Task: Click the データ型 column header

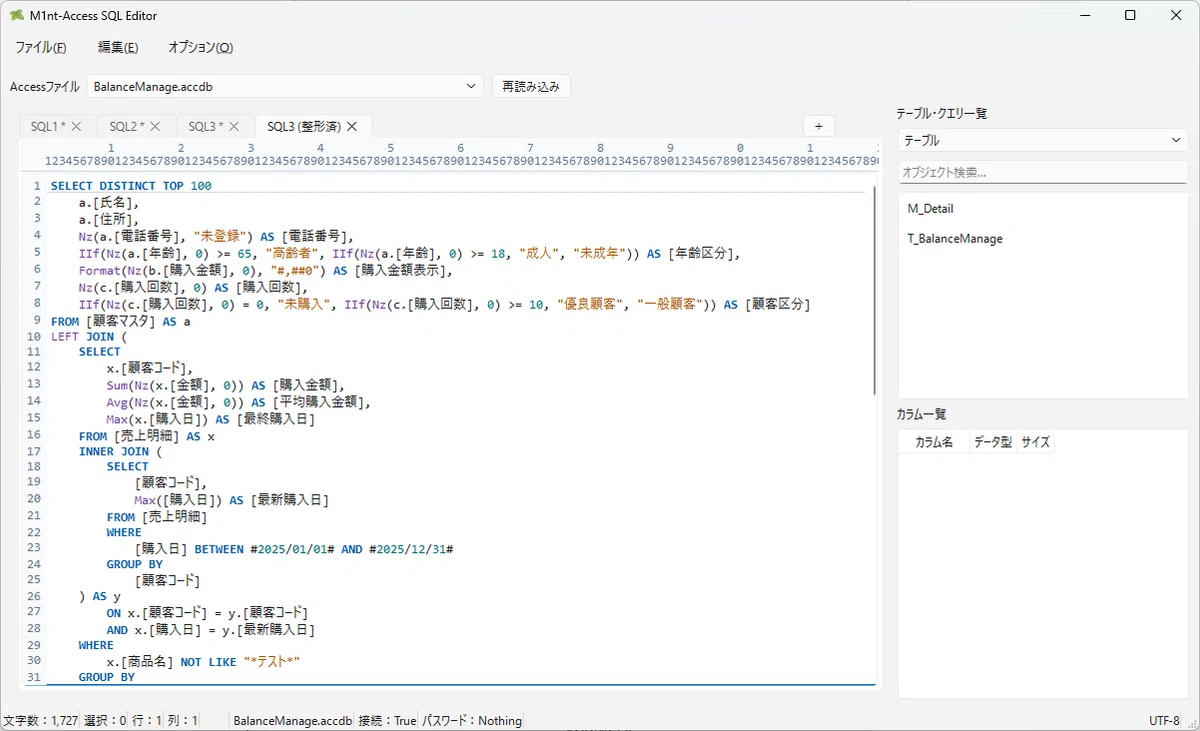Action: [993, 441]
